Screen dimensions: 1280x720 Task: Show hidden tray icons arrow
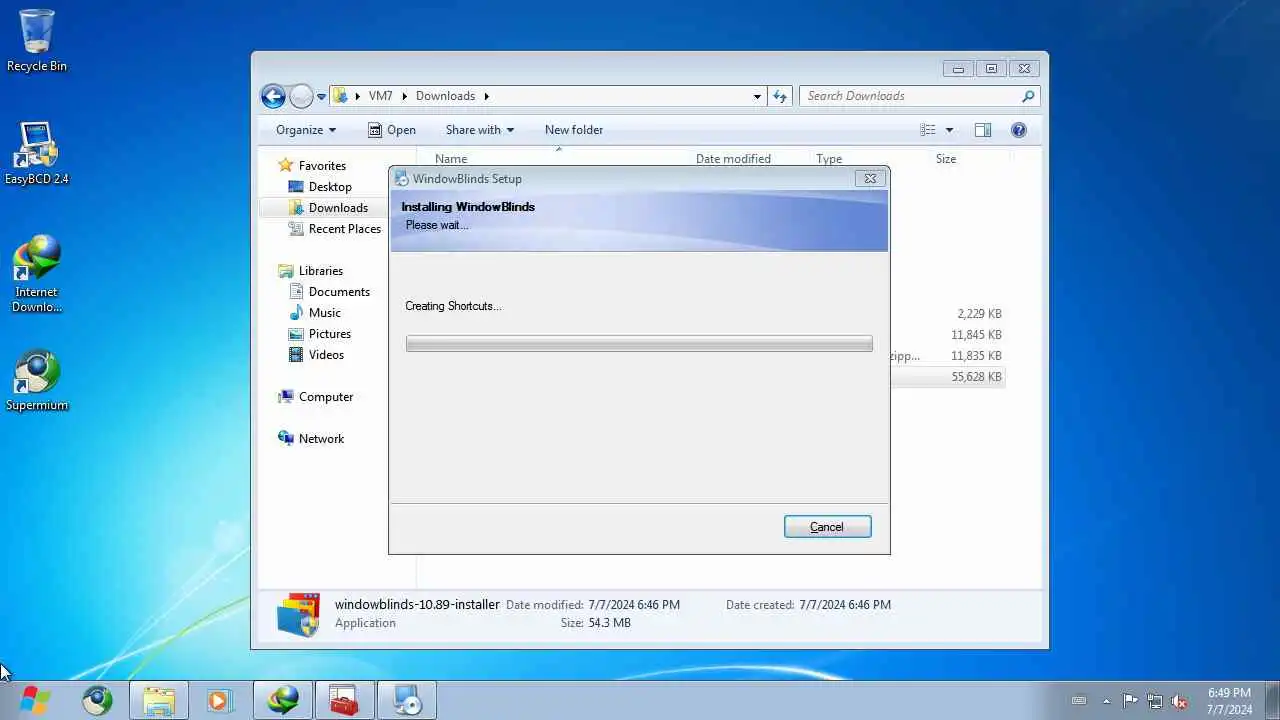click(1106, 701)
